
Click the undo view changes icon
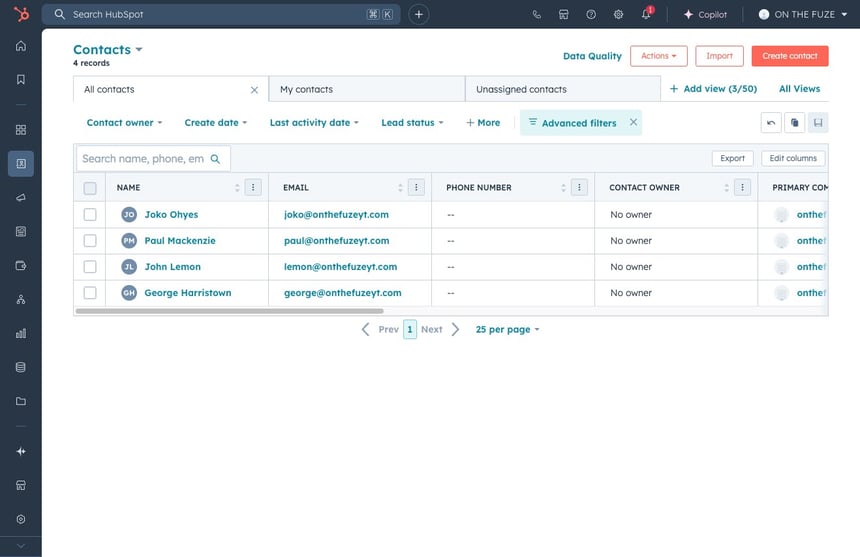(x=771, y=123)
